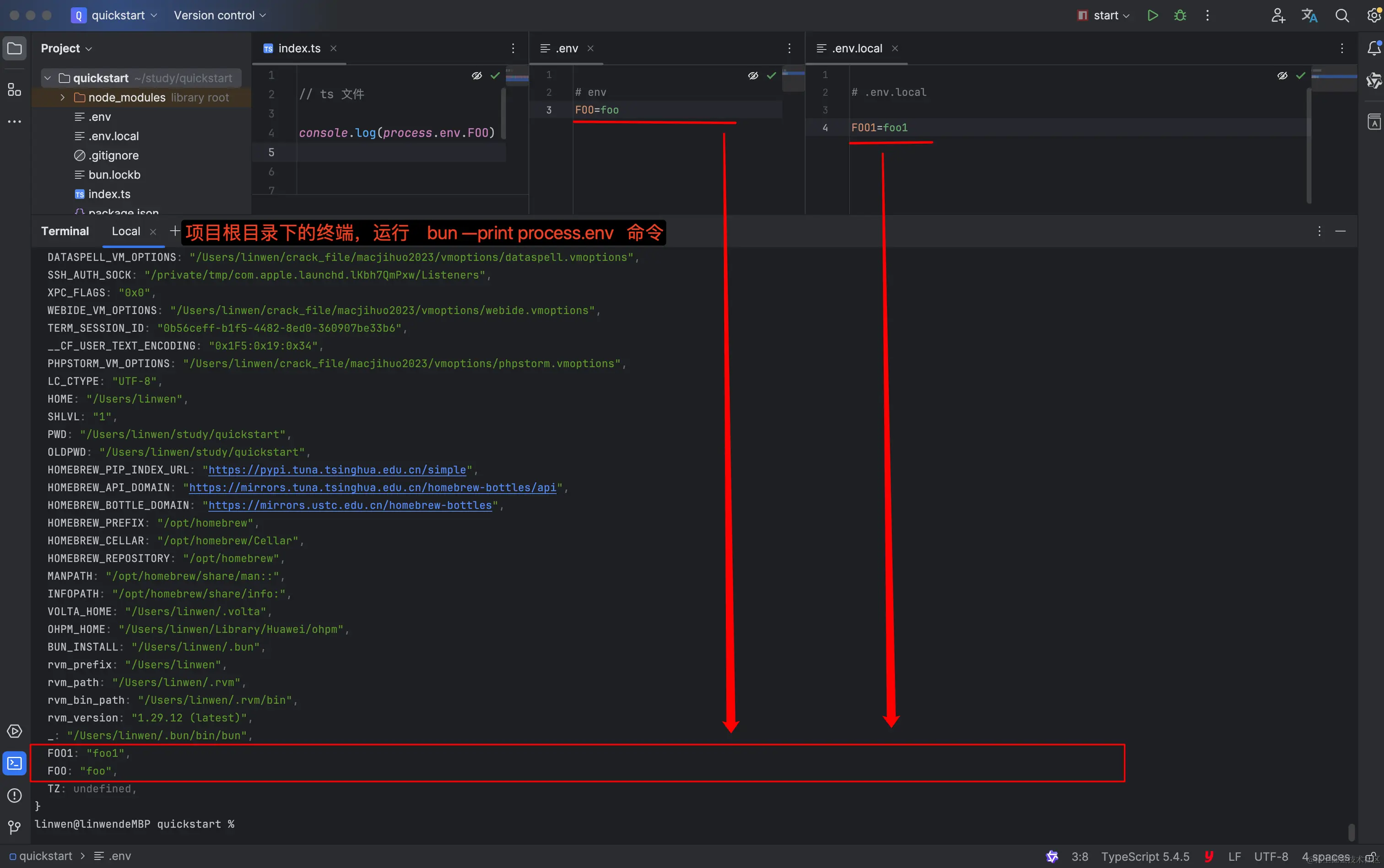This screenshot has width=1384, height=868.
Task: Select the Terminal tool window icon
Action: pos(14,763)
